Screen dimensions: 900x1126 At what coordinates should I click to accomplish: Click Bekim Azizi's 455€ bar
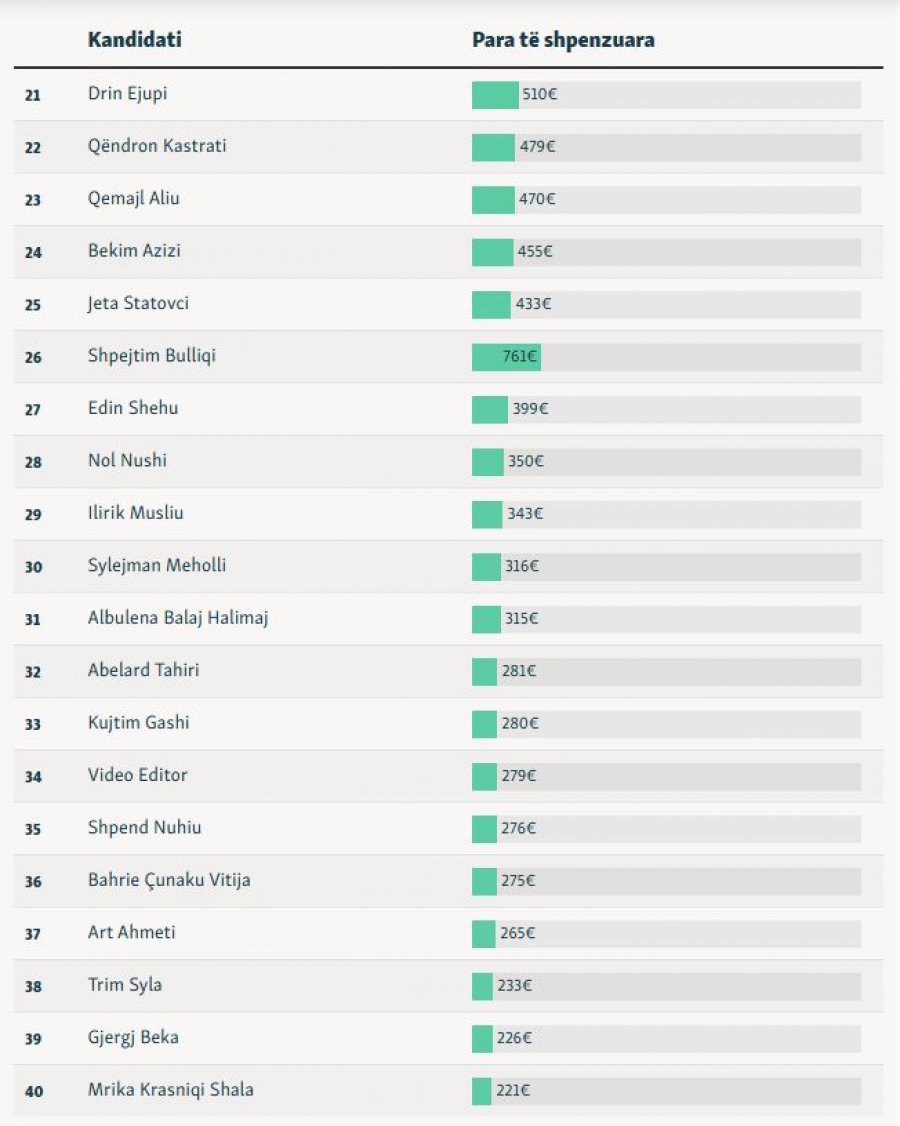coord(492,252)
